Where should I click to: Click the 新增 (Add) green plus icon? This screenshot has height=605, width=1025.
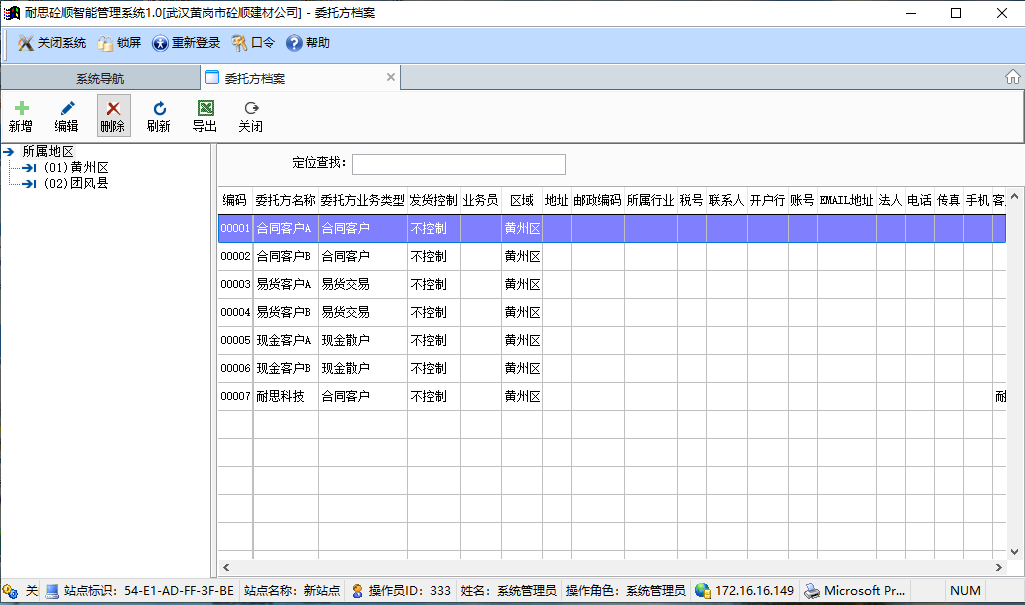click(x=21, y=109)
